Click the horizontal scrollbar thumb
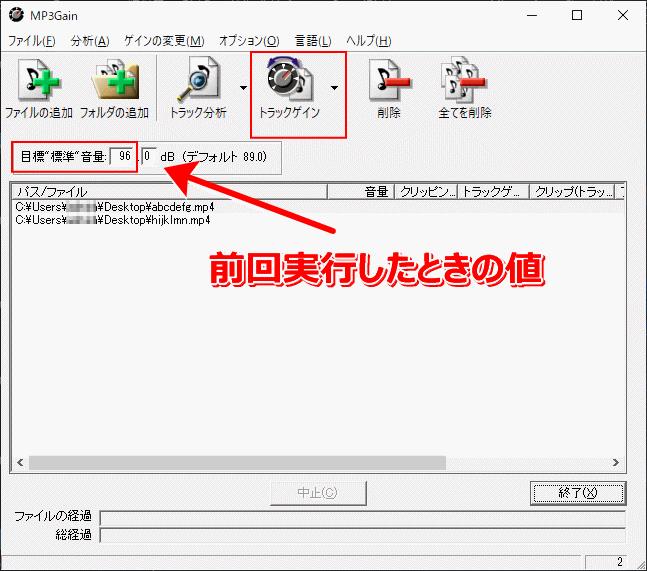 pos(237,462)
